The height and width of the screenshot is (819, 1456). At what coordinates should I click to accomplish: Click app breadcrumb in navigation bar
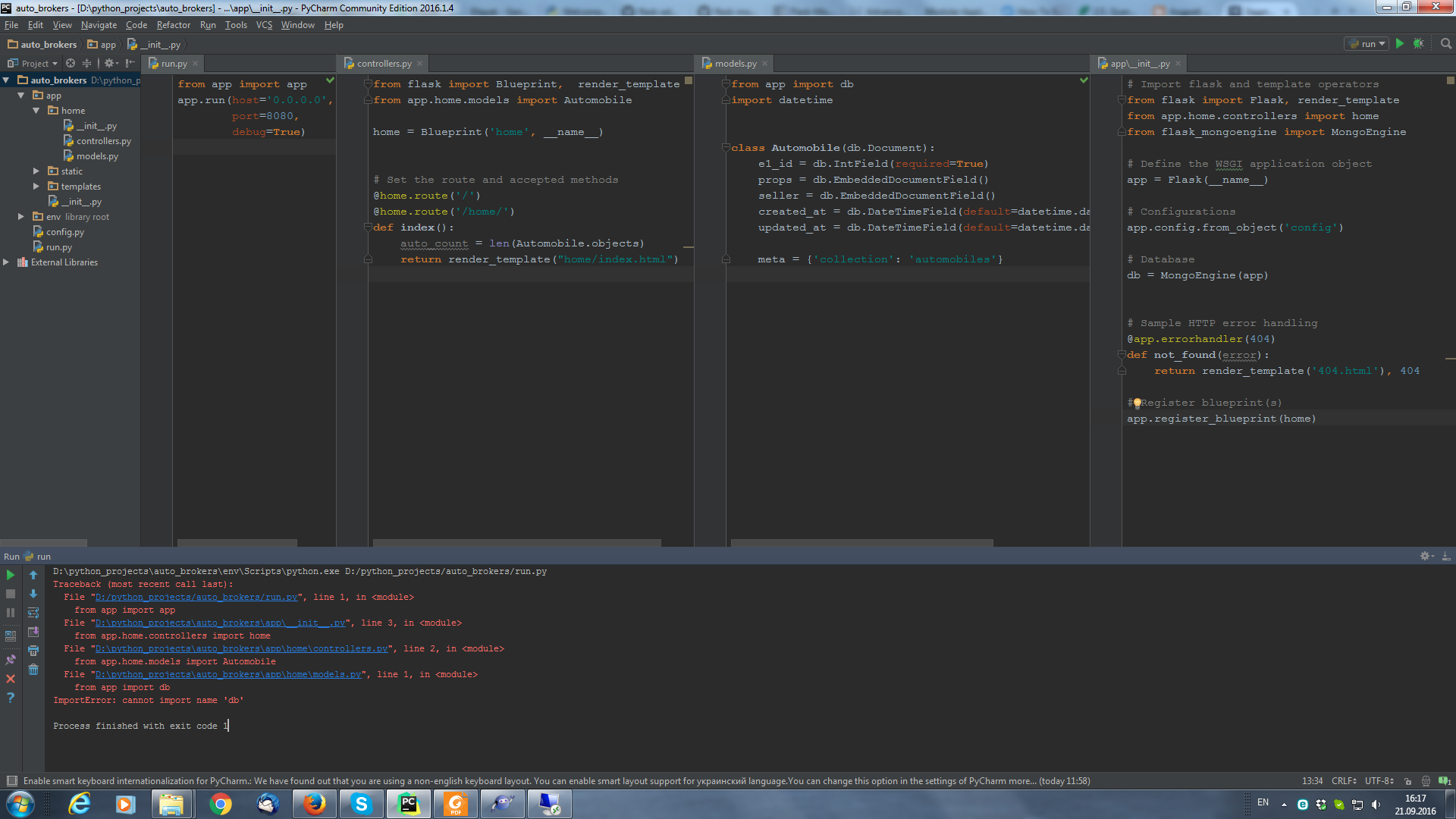(x=102, y=45)
